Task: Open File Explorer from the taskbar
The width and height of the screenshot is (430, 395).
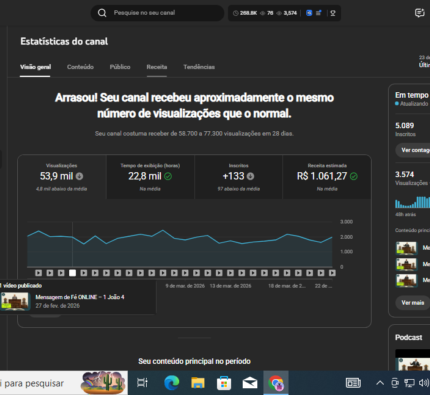Action: point(198,383)
